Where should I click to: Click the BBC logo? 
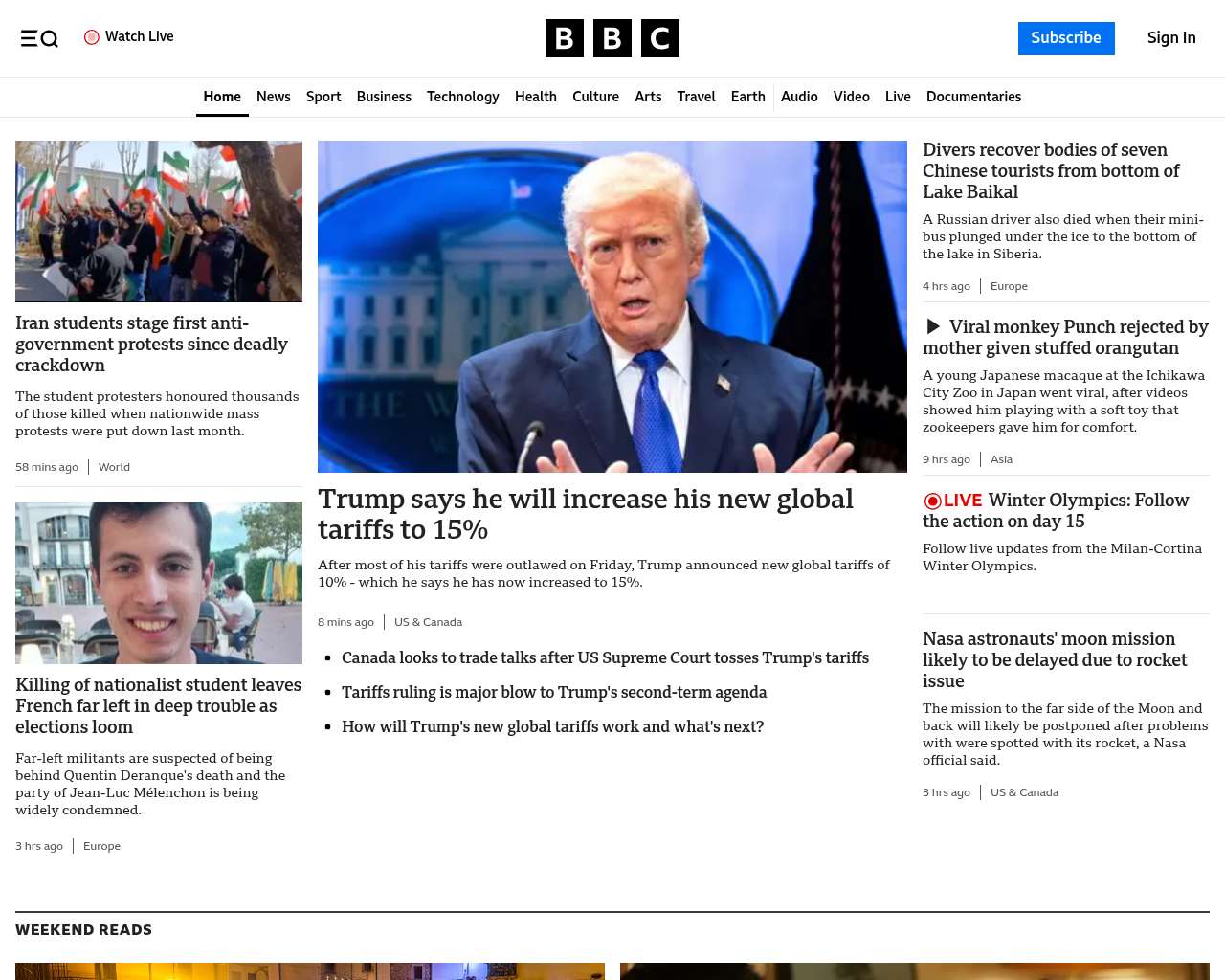coord(612,38)
